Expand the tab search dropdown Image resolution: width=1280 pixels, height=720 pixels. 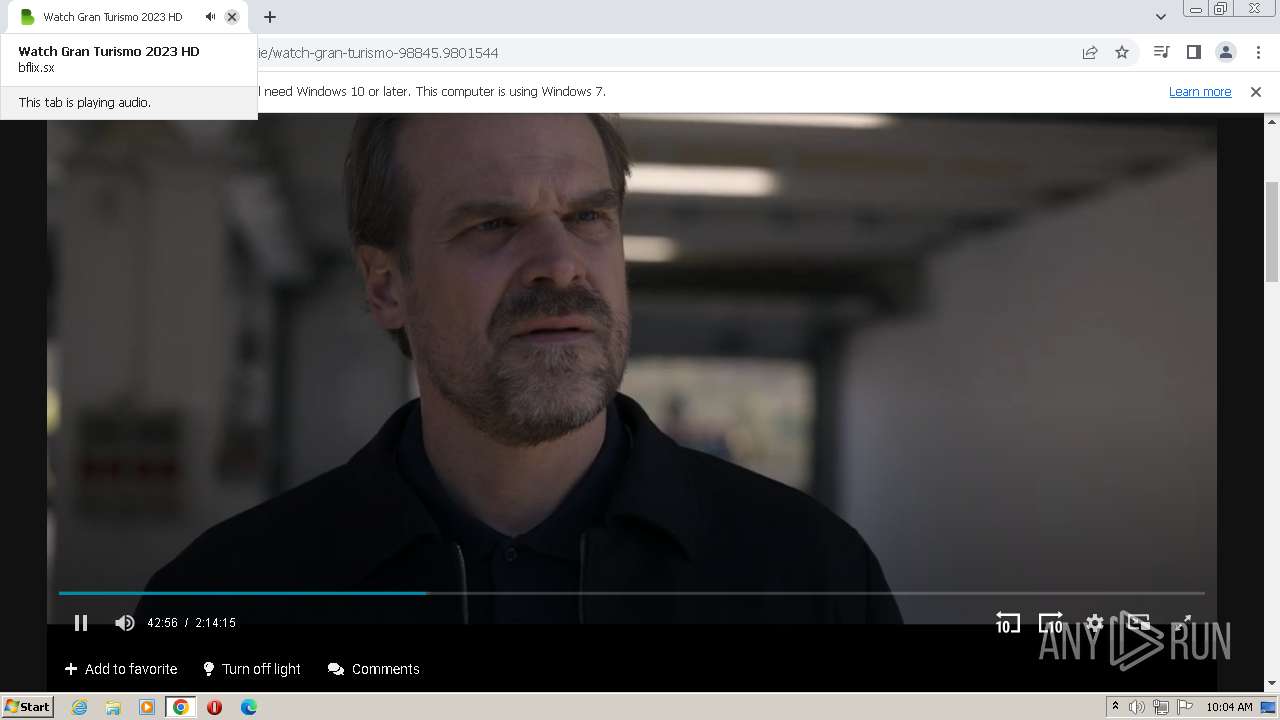1160,17
